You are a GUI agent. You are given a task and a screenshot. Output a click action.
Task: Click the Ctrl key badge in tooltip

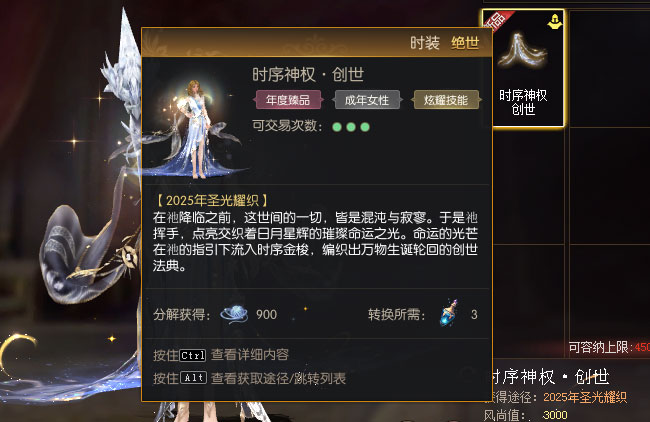coord(193,355)
